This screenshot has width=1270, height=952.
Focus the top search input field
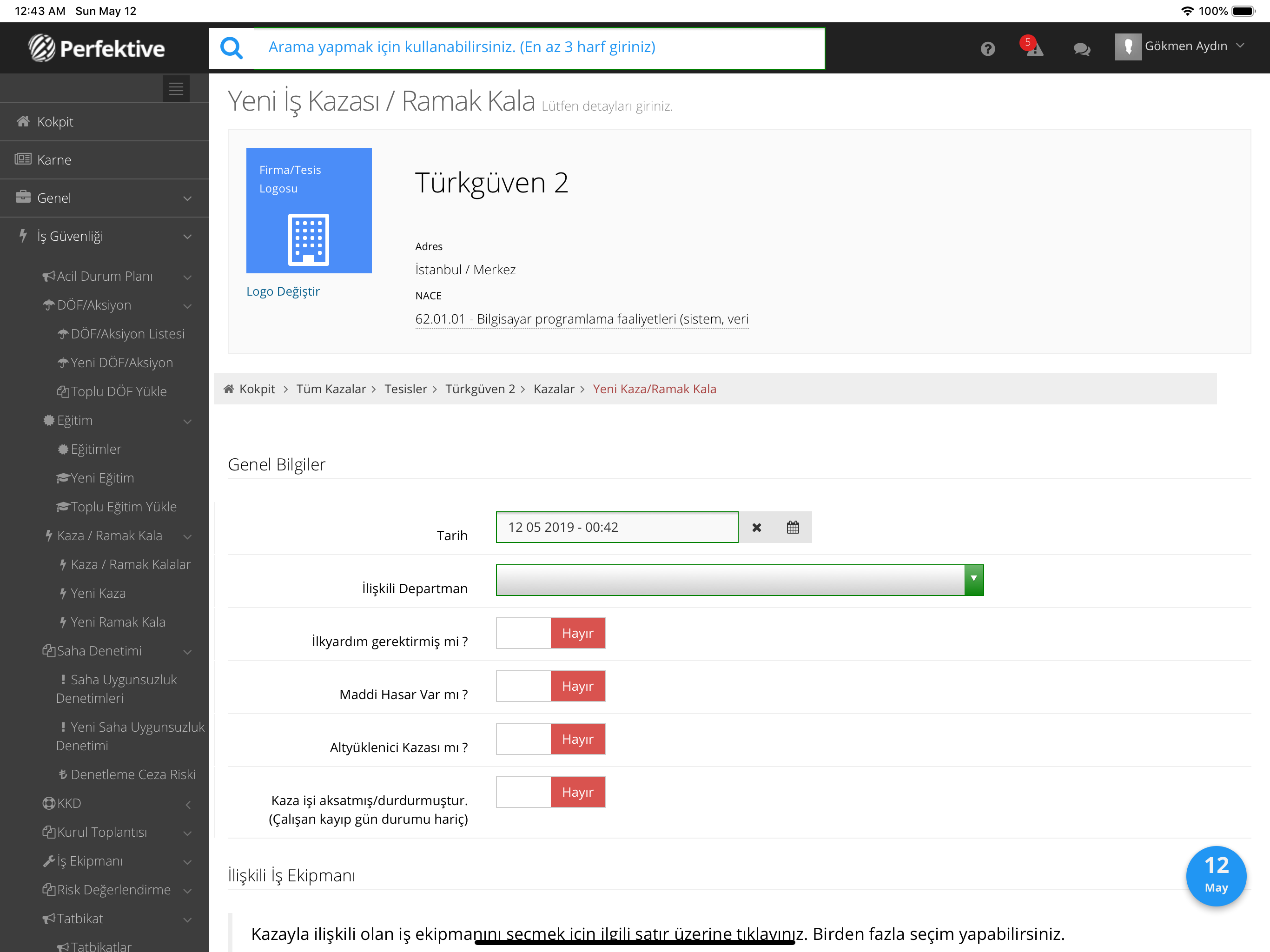pos(539,48)
